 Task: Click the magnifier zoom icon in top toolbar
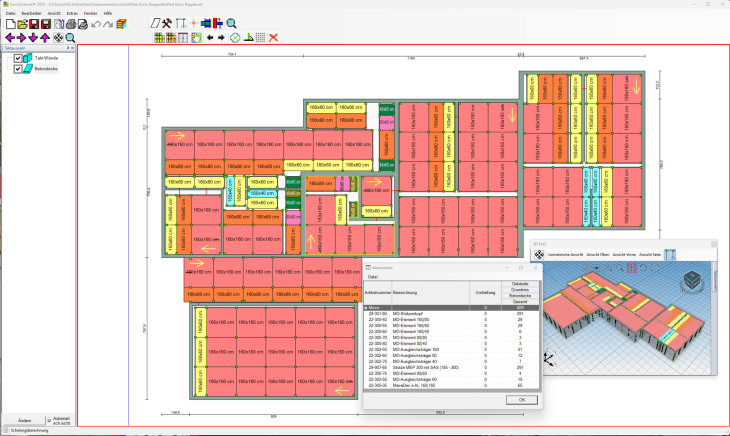point(231,23)
